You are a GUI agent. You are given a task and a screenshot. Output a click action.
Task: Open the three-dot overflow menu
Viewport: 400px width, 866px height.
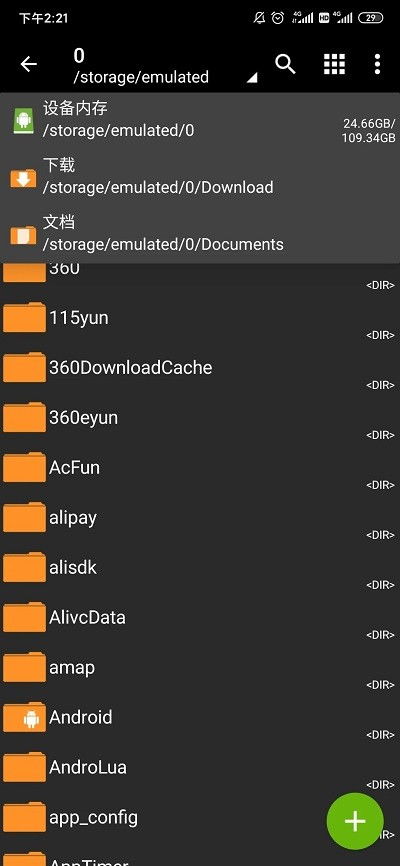(377, 64)
